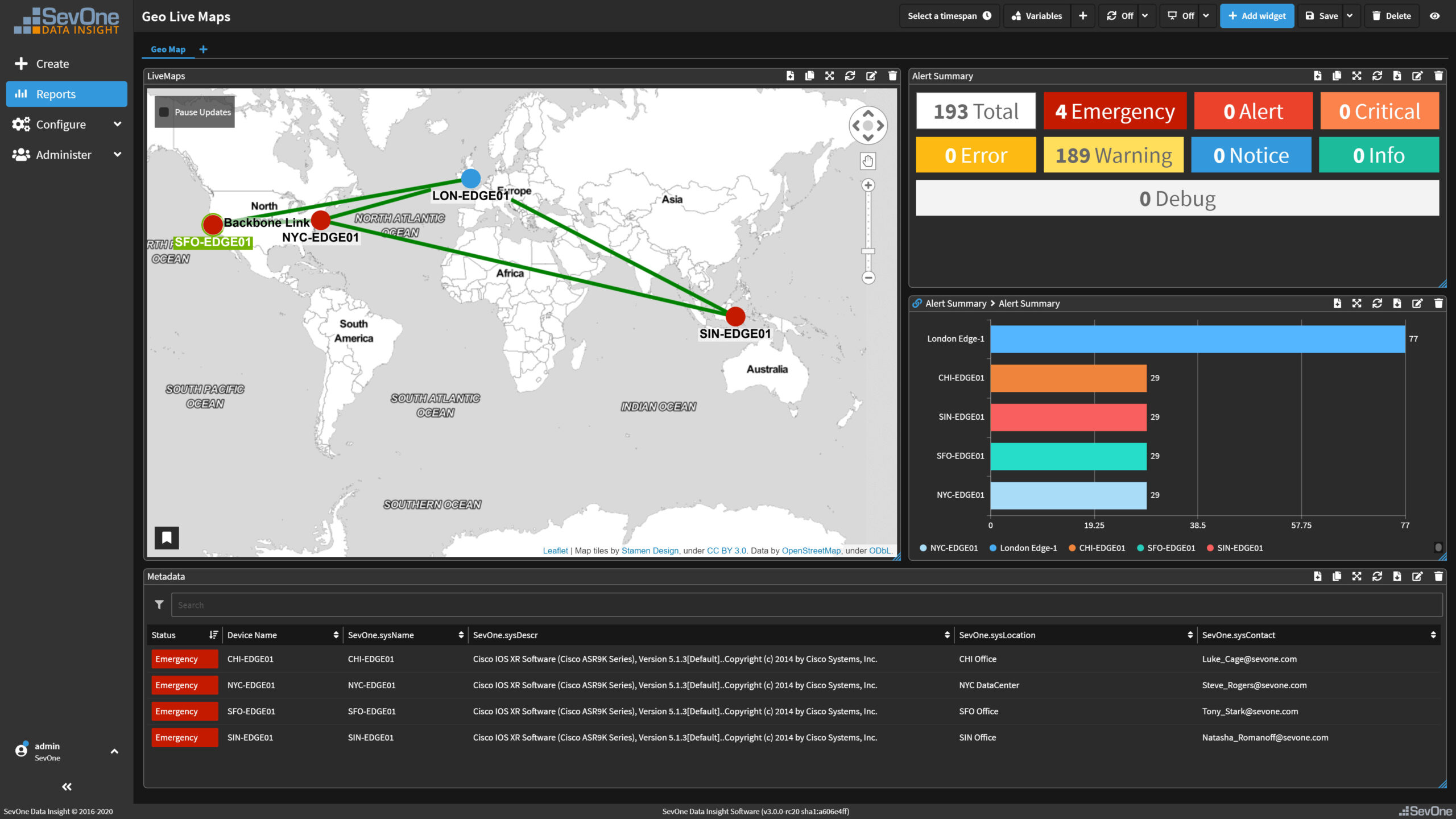This screenshot has width=1456, height=819.
Task: Click the Add widget button
Action: coord(1256,16)
